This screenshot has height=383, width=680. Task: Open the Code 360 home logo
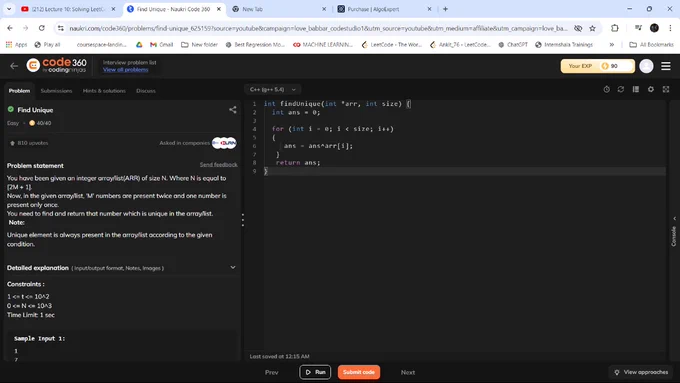(56, 65)
